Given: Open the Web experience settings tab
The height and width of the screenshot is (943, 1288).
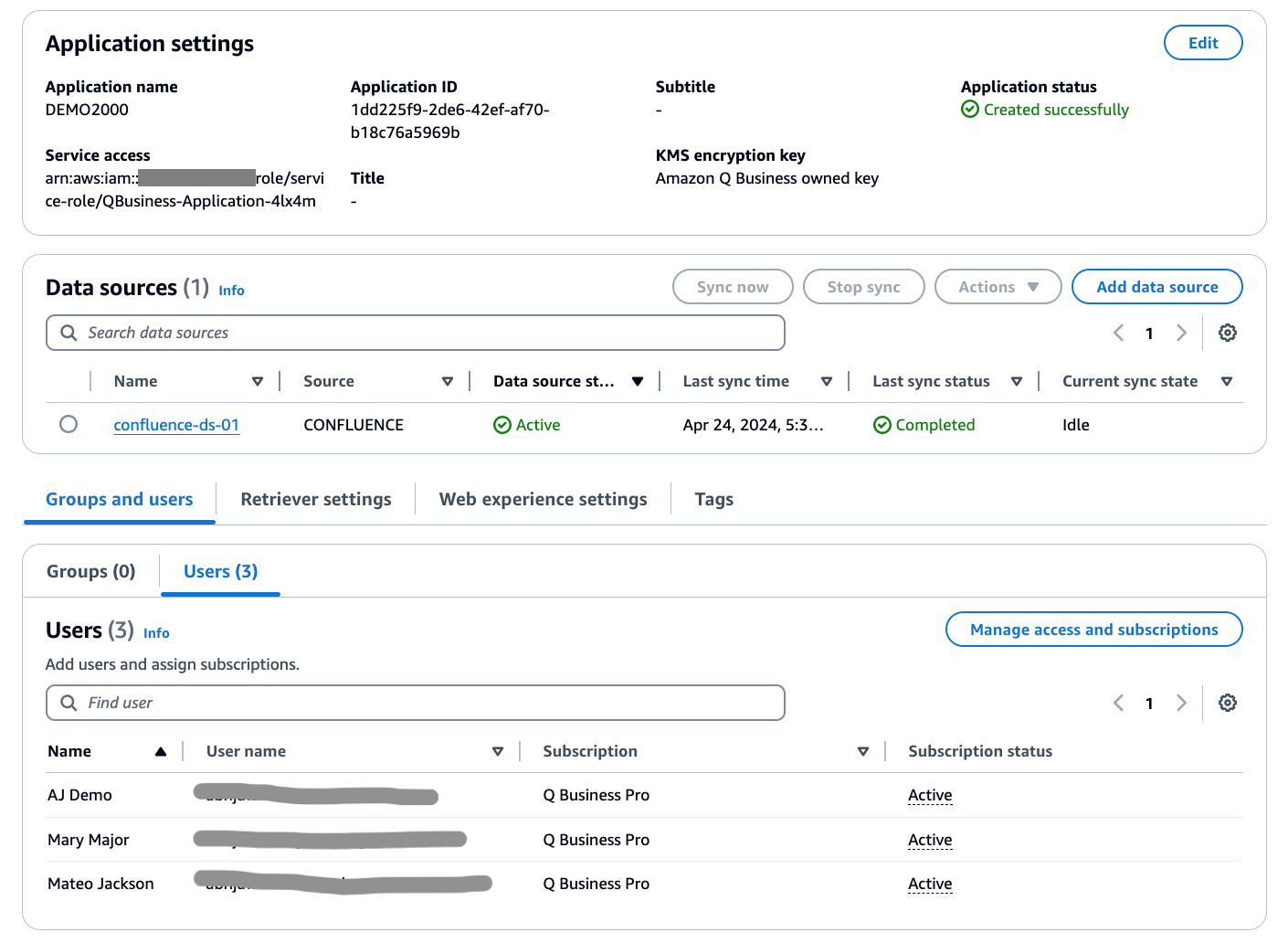Looking at the screenshot, I should tap(544, 499).
